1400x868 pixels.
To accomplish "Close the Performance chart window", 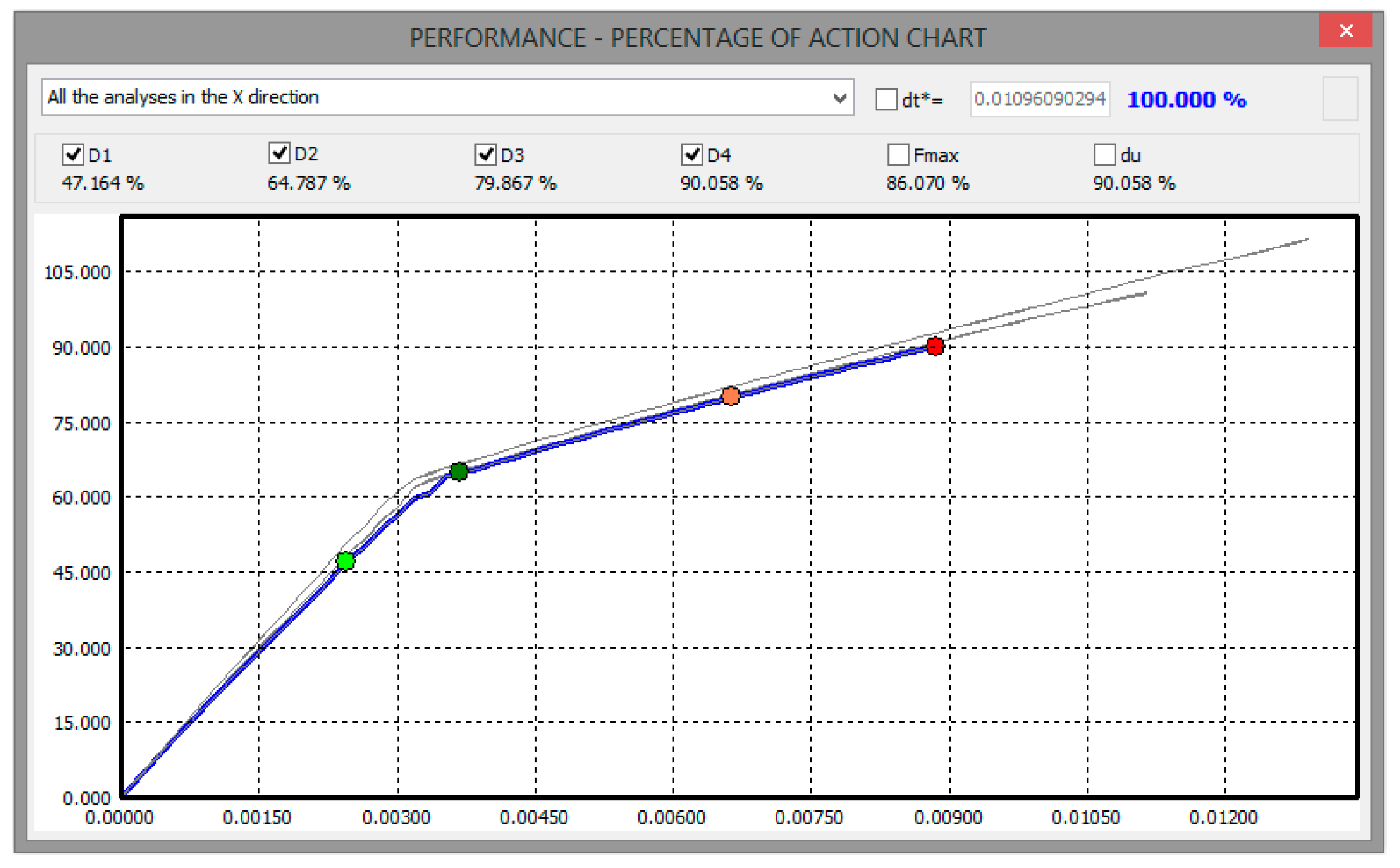I will coord(1345,30).
